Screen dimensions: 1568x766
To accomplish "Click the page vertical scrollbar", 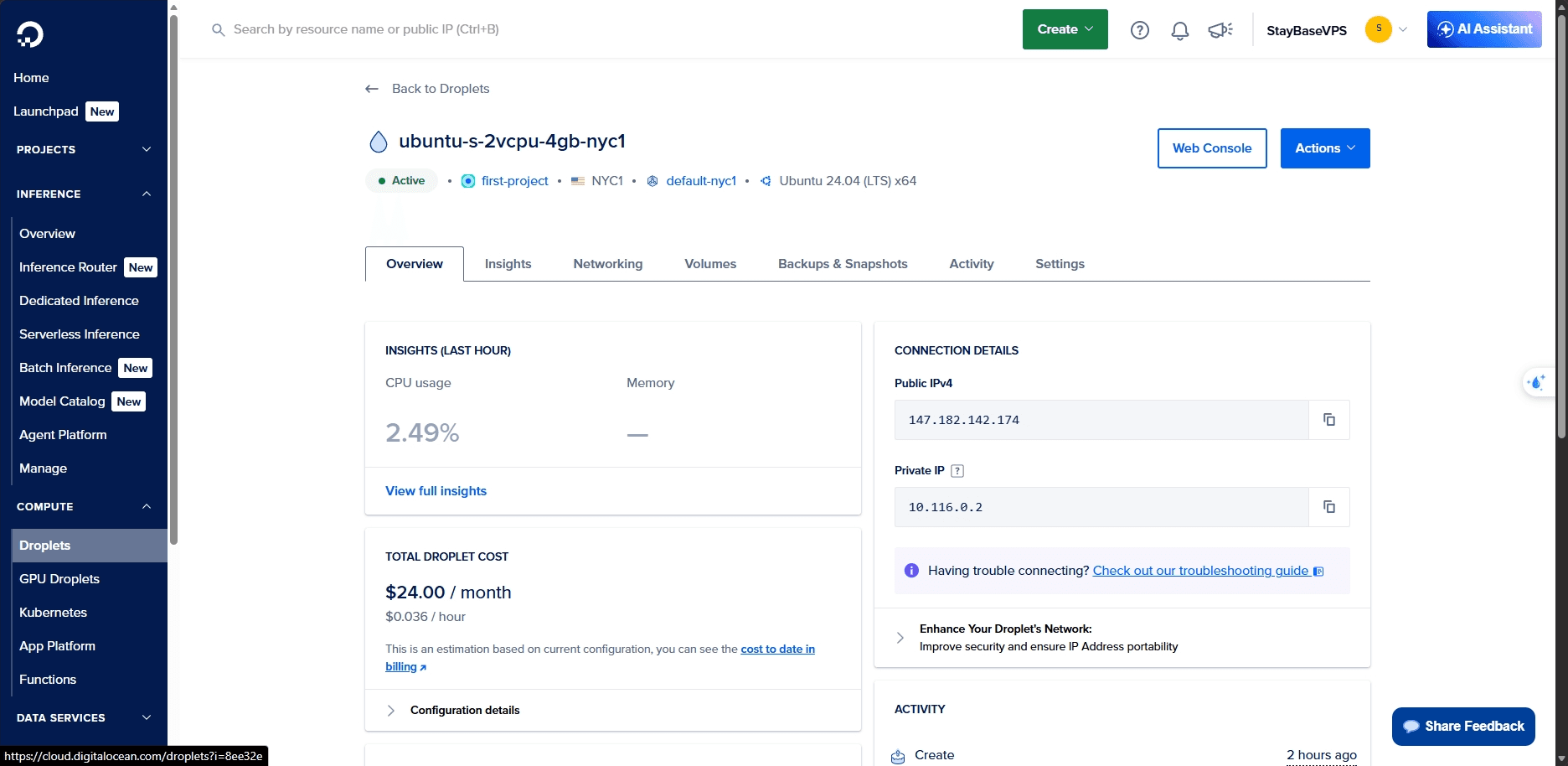I will pyautogui.click(x=1561, y=225).
